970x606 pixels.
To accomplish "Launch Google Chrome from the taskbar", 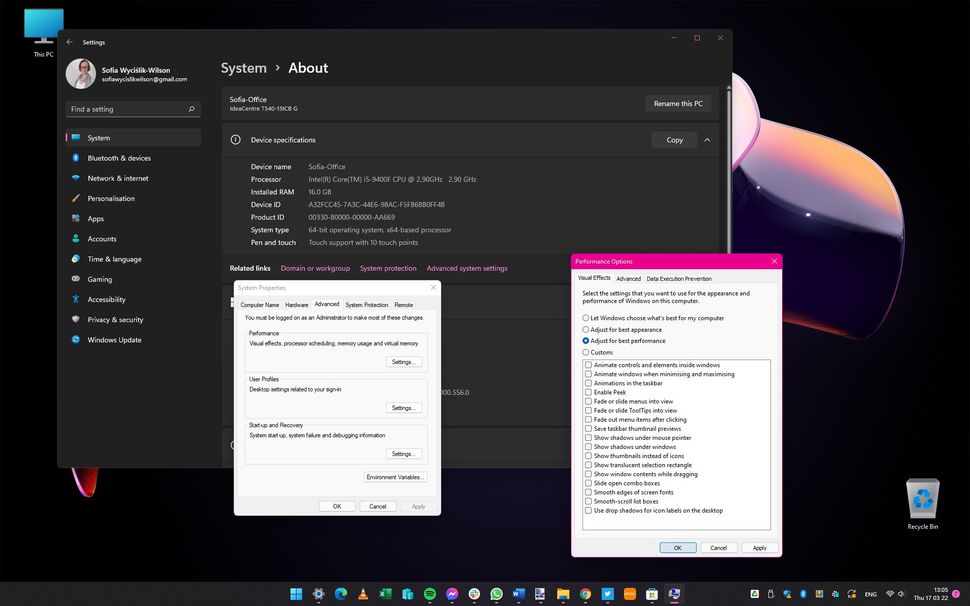I will click(x=585, y=593).
